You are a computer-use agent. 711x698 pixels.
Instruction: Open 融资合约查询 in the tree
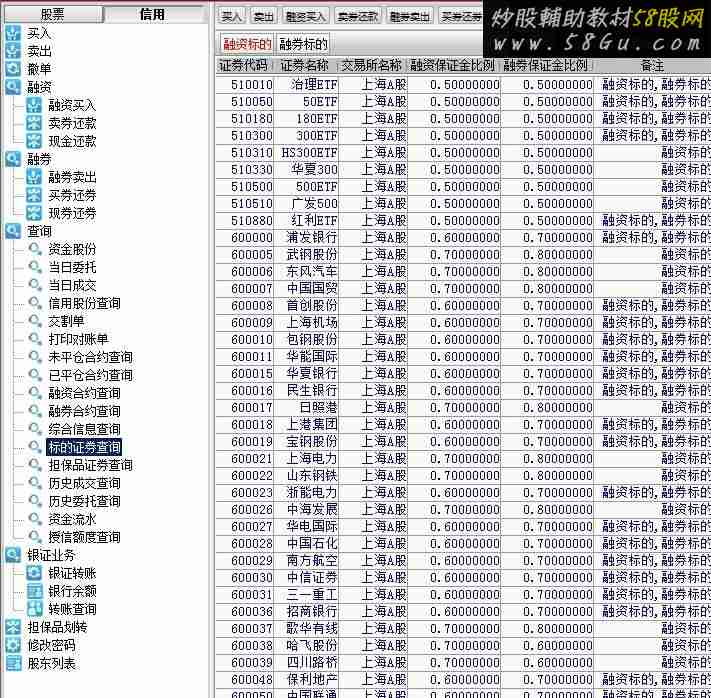click(x=85, y=393)
